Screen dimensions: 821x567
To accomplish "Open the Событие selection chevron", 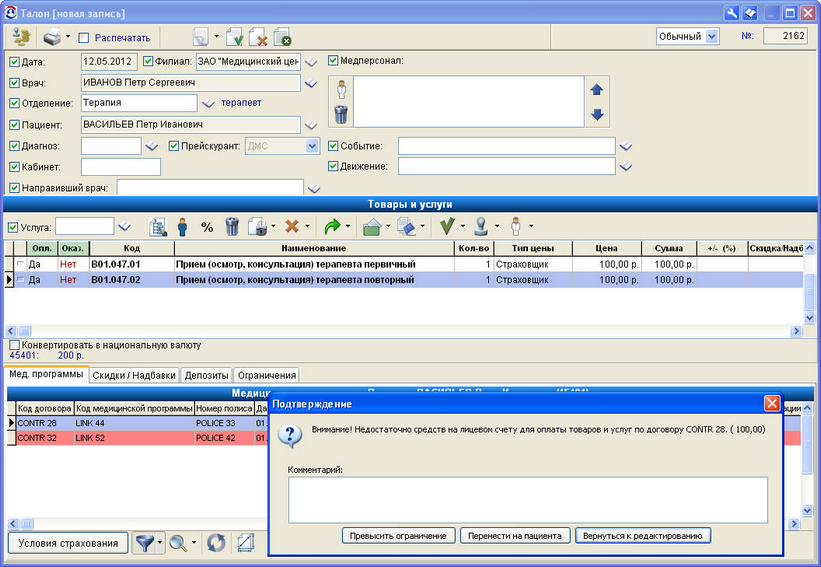I will tap(626, 147).
